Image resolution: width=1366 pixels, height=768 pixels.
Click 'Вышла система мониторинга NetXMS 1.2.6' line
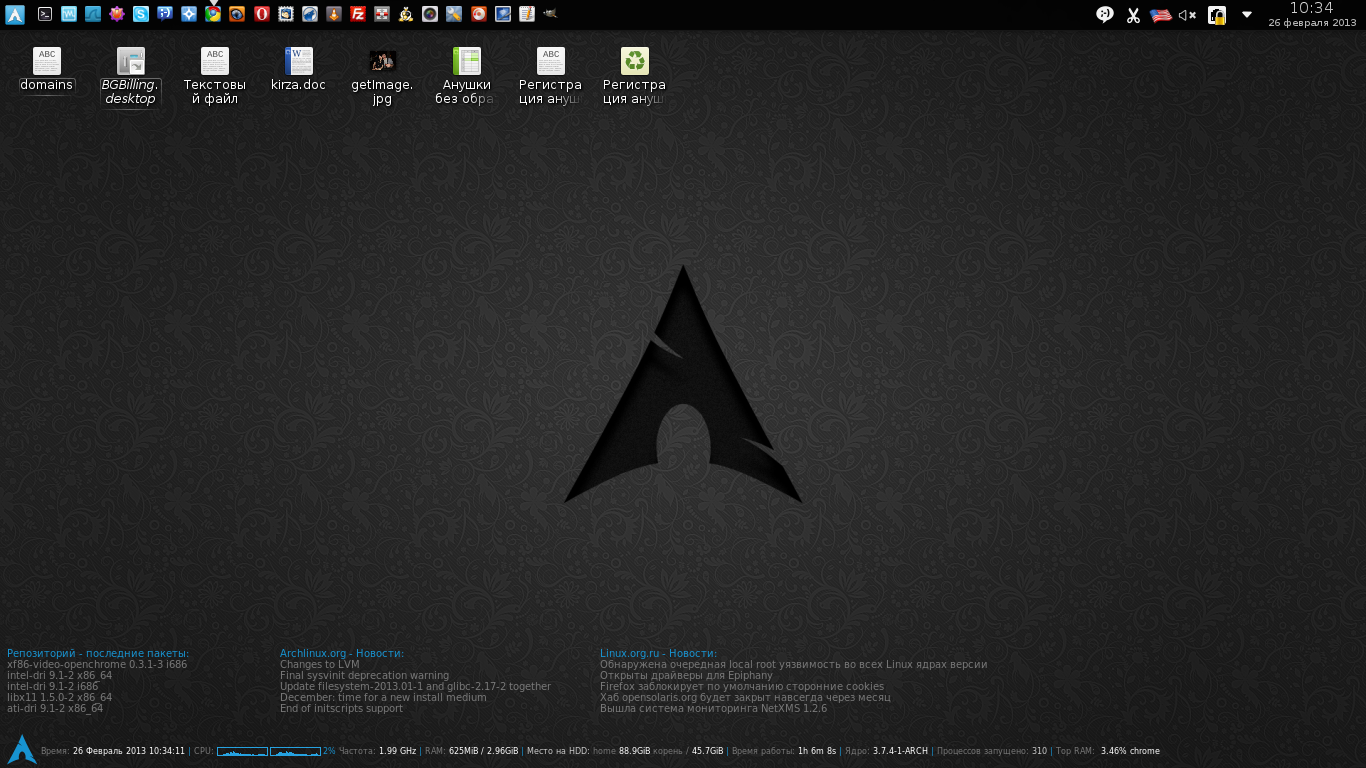pyautogui.click(x=713, y=708)
